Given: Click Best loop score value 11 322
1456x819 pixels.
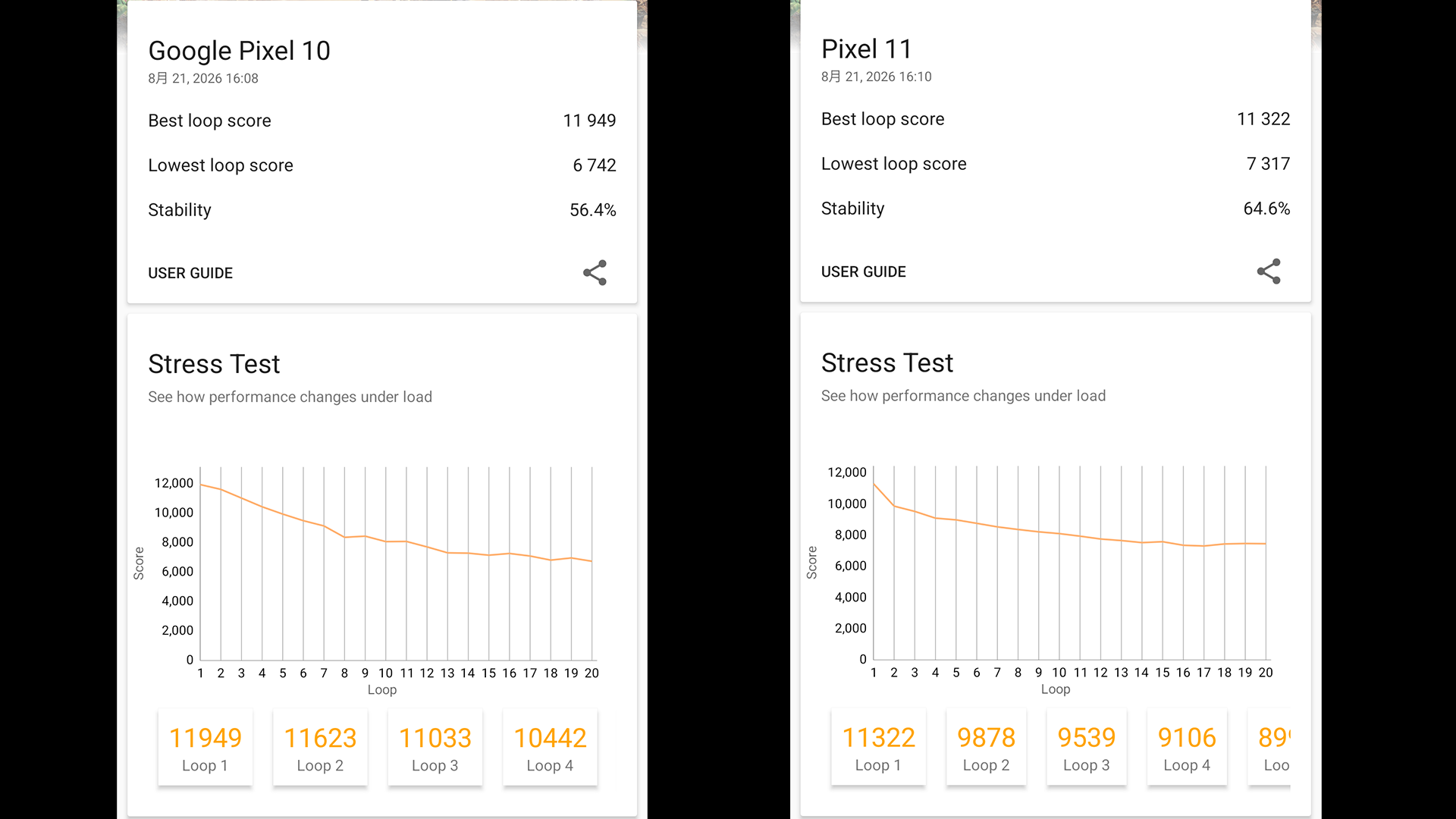Looking at the screenshot, I should pyautogui.click(x=1263, y=119).
